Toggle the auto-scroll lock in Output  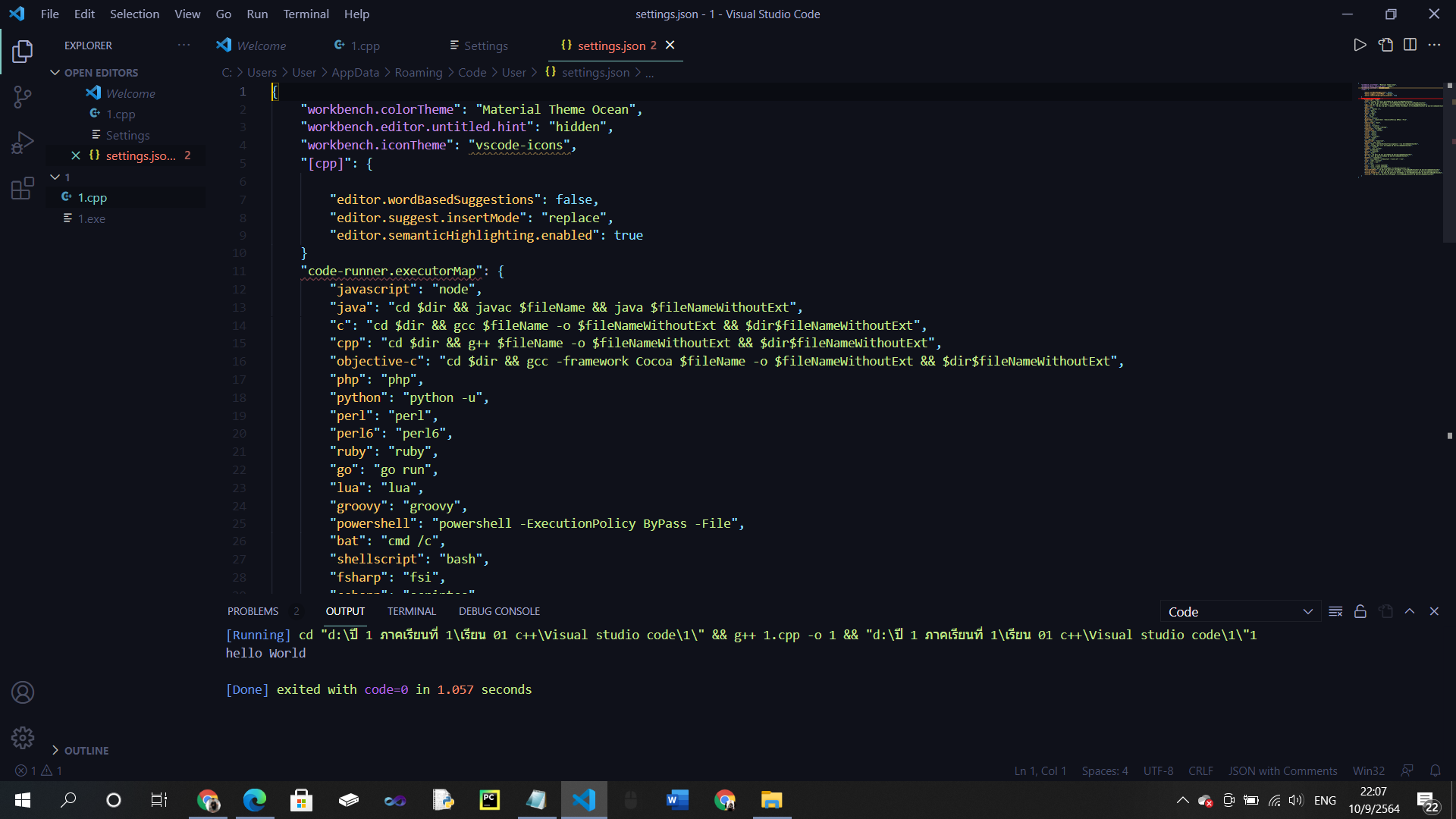[x=1360, y=611]
